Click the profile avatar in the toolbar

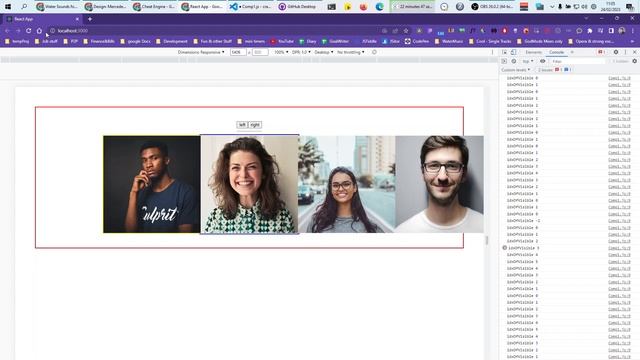pos(622,31)
